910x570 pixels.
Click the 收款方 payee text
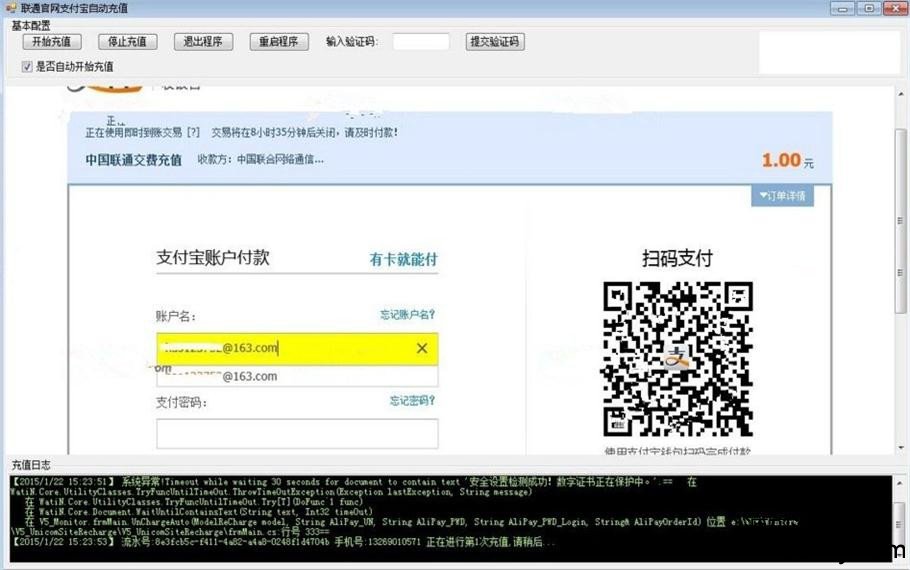pos(261,159)
